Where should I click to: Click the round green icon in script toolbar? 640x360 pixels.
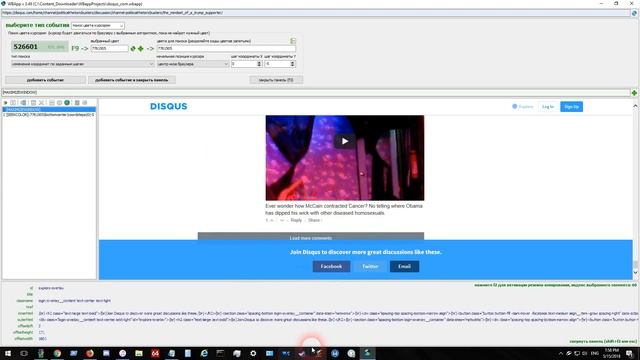click(67, 103)
